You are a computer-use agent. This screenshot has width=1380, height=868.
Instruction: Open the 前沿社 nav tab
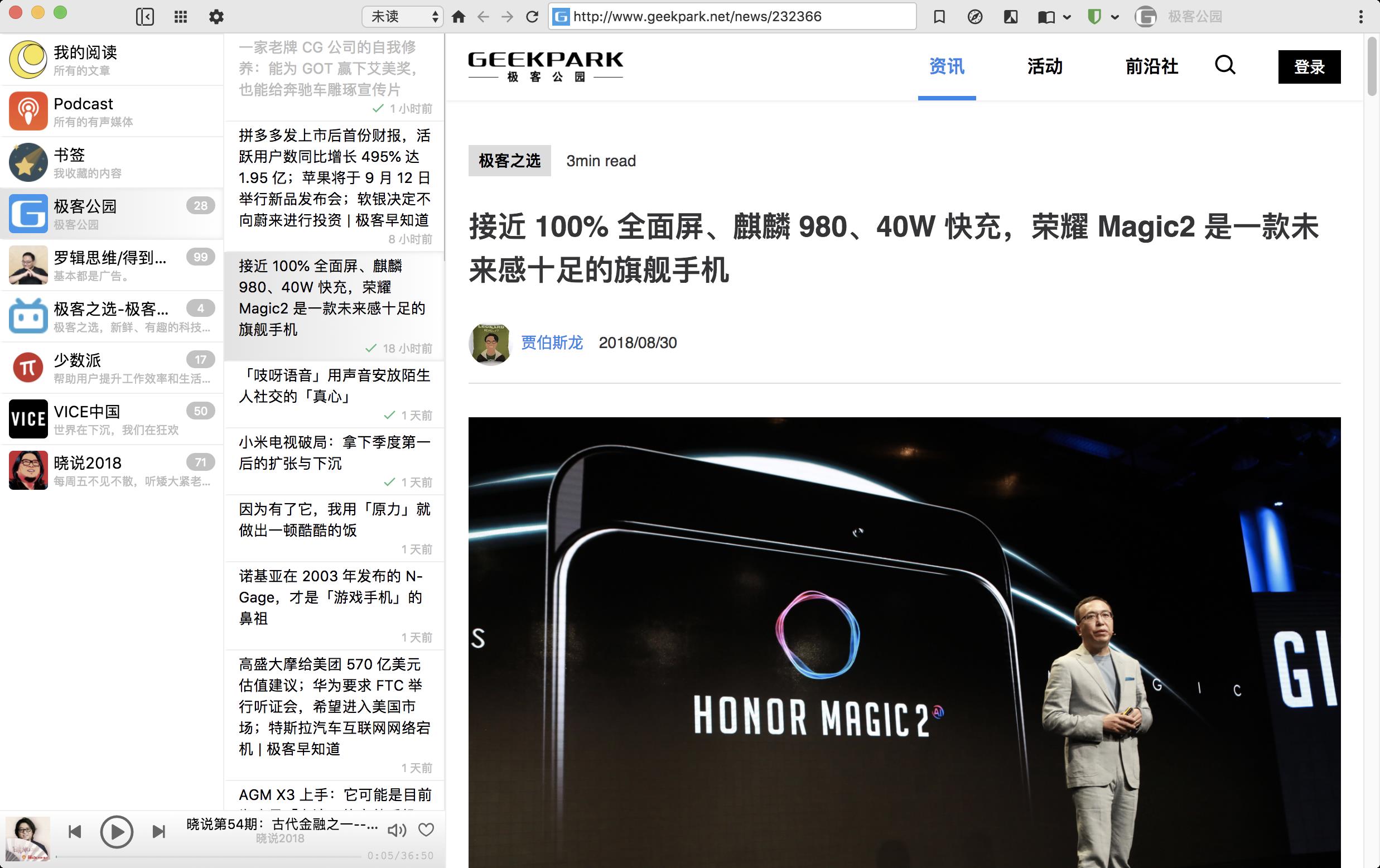tap(1151, 66)
